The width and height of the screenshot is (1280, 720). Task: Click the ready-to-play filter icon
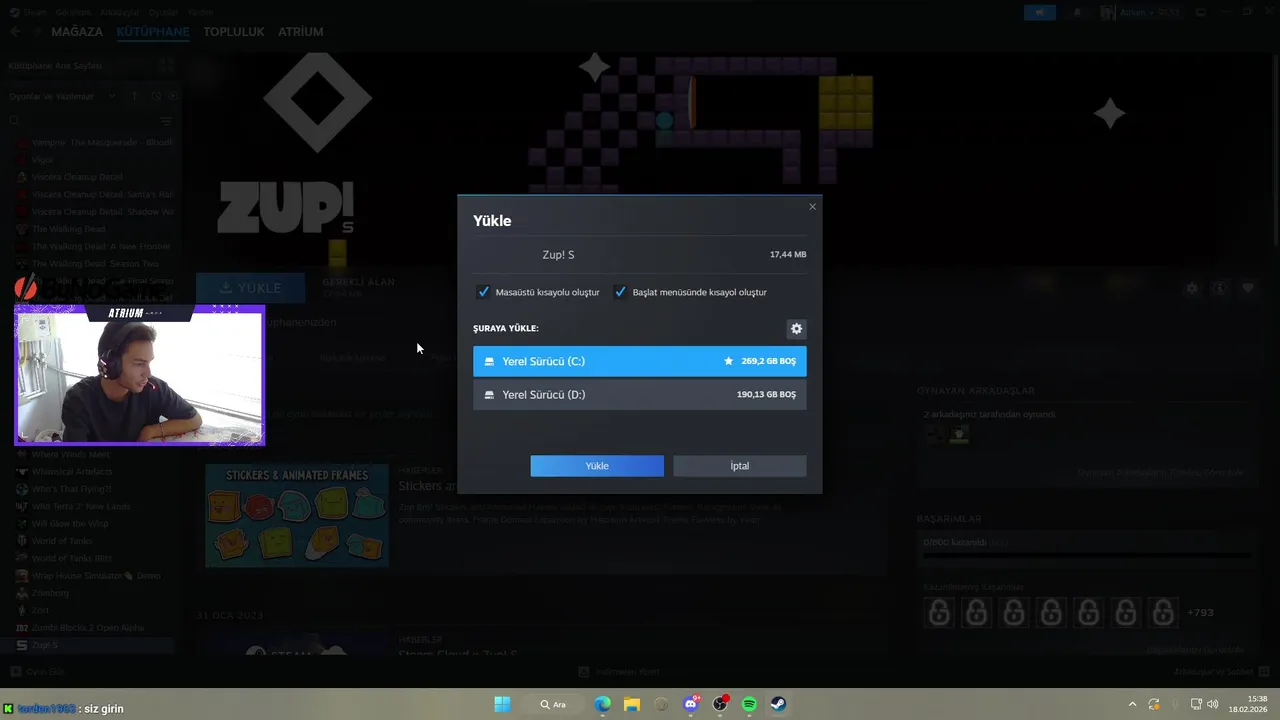(172, 96)
